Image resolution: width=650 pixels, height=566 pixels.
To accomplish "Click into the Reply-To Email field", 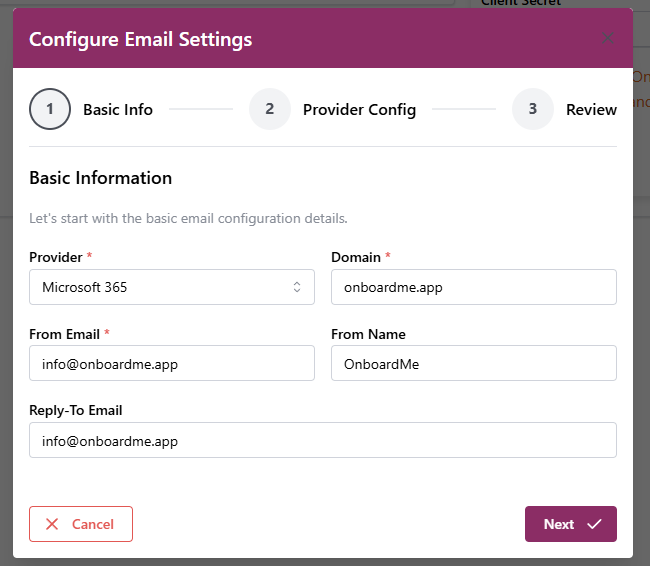I will point(323,440).
